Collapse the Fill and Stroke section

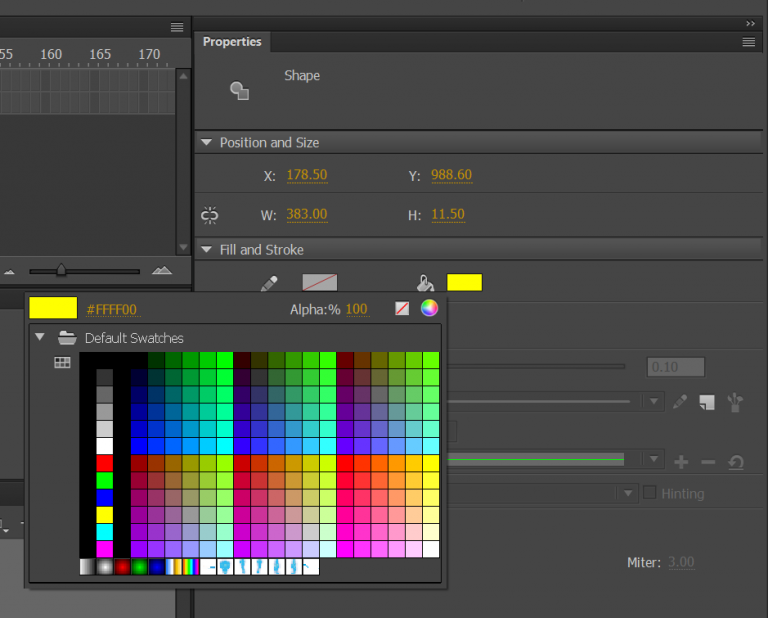(x=207, y=250)
